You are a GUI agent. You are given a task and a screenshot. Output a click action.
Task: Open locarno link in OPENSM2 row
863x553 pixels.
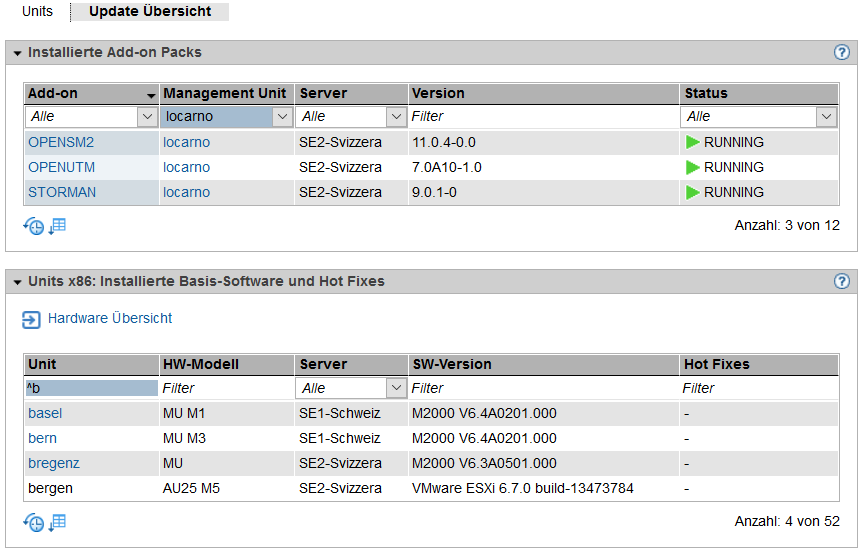pos(187,143)
